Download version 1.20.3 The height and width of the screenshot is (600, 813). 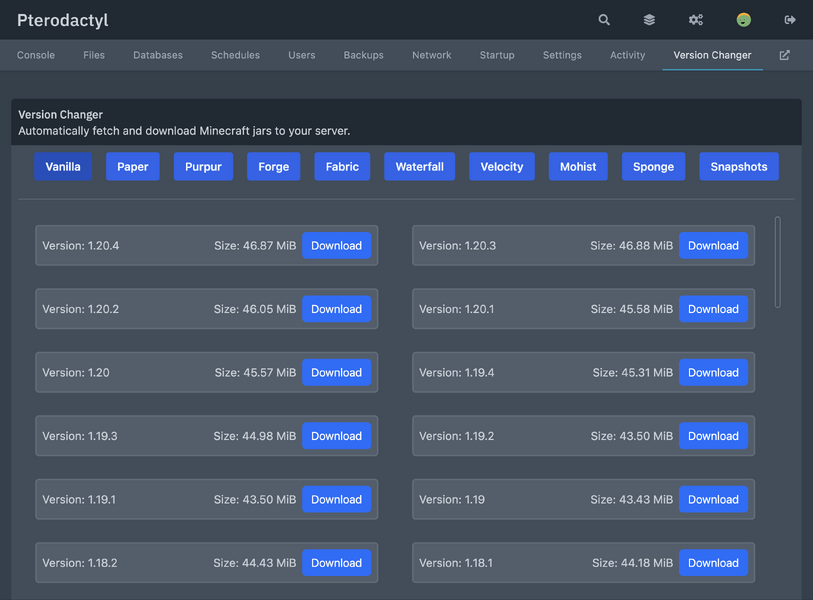(713, 245)
